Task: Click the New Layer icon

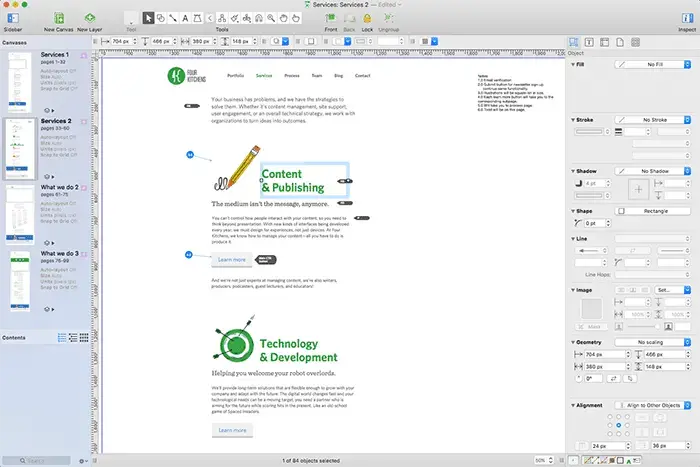Action: coord(89,18)
